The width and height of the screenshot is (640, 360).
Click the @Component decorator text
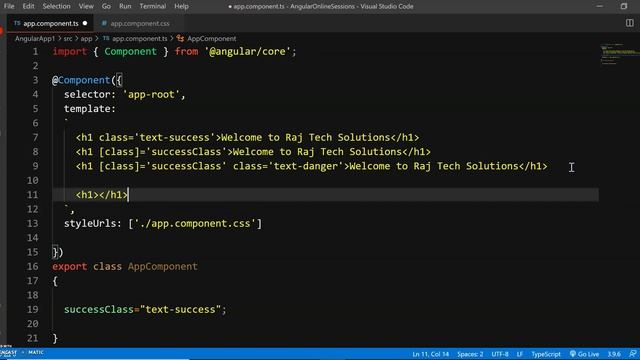pos(81,80)
